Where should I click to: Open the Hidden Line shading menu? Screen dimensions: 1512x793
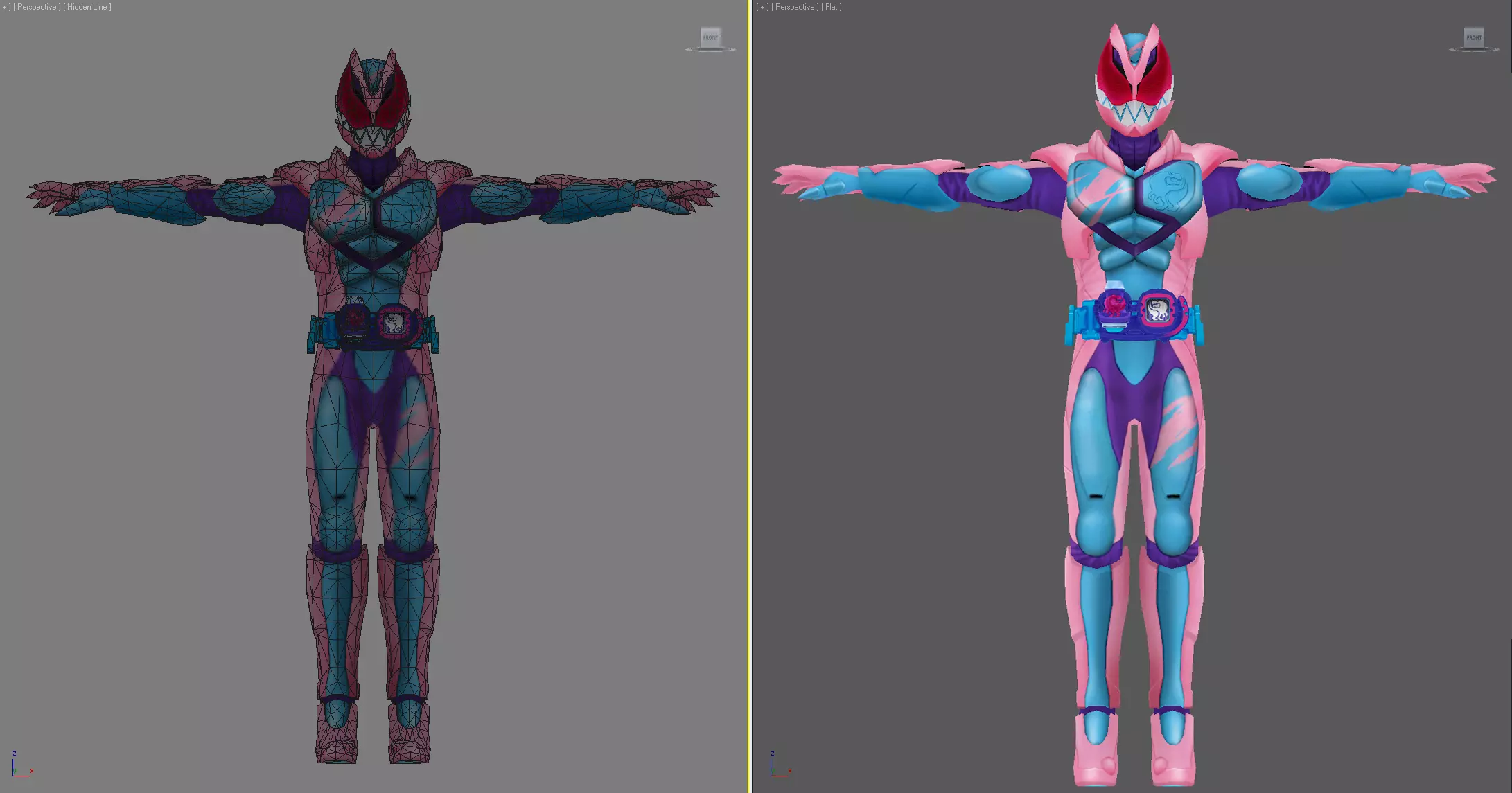click(x=87, y=7)
